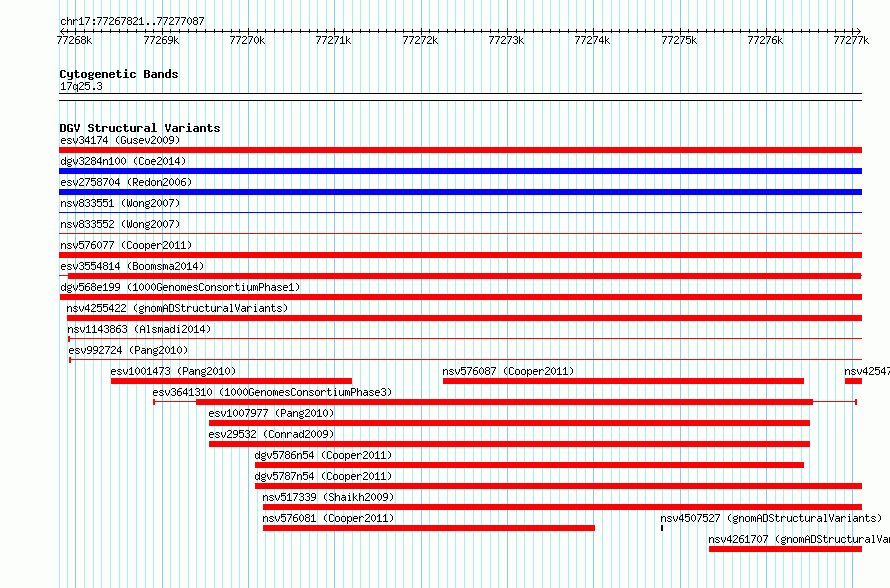Click red bar under nsv576087
Image resolution: width=890 pixels, height=588 pixels.
pyautogui.click(x=623, y=381)
